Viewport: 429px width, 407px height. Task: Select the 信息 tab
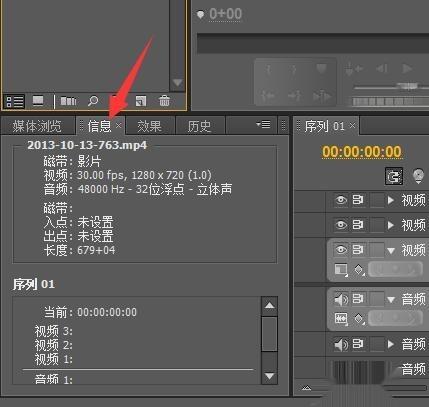99,126
